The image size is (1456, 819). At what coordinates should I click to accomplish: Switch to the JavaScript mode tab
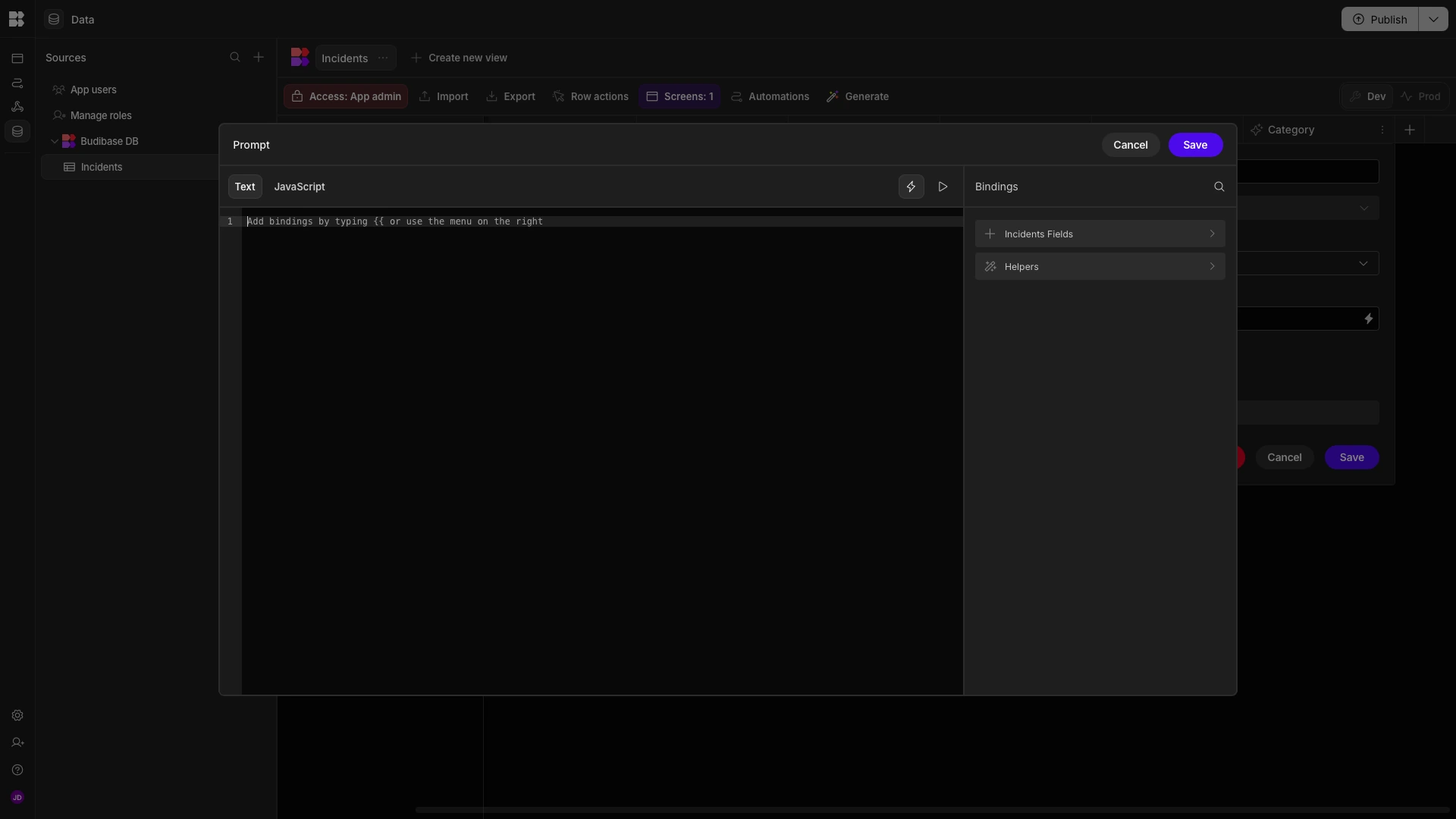(x=300, y=187)
